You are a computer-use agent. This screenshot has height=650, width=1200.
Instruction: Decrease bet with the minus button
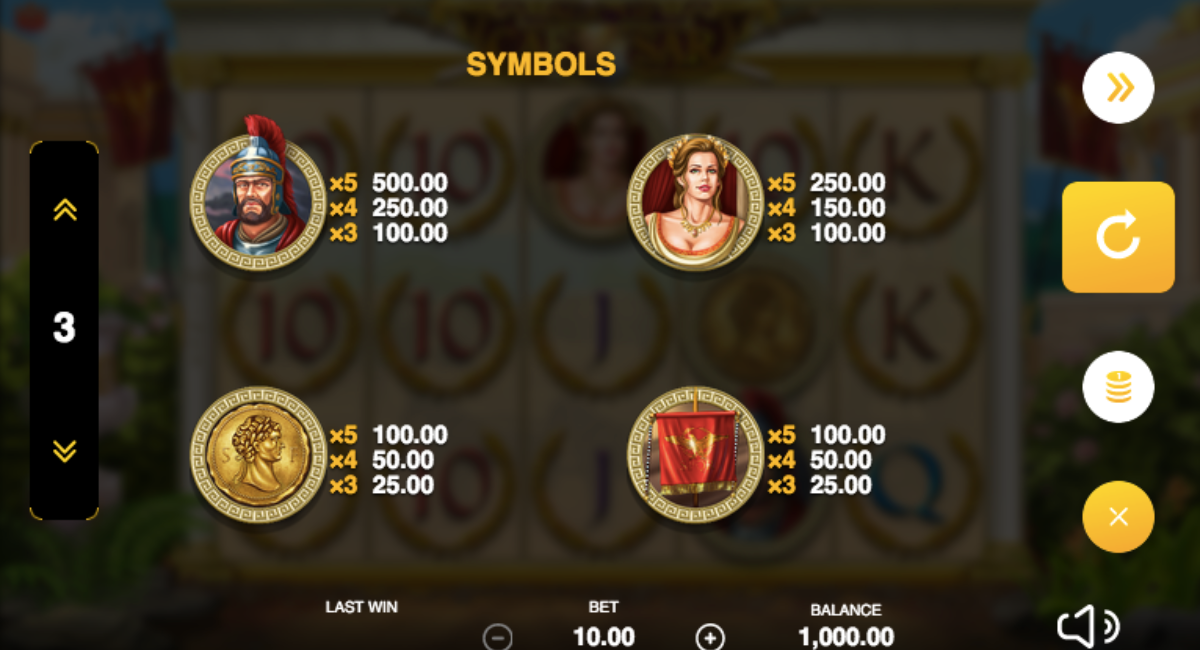[x=497, y=637]
